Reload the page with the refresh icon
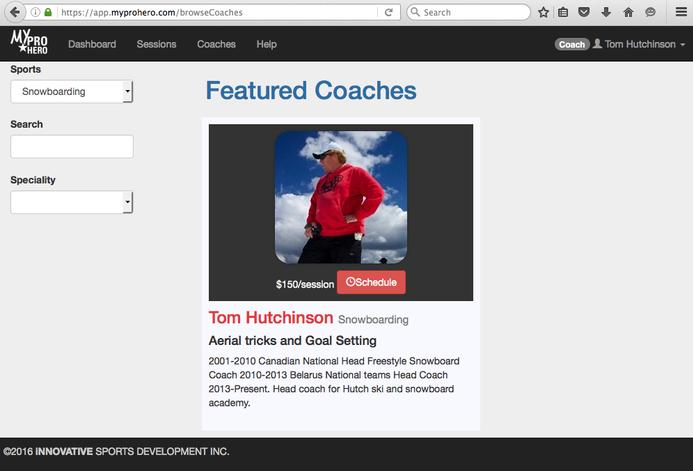Viewport: 693px width, 471px height. tap(388, 12)
